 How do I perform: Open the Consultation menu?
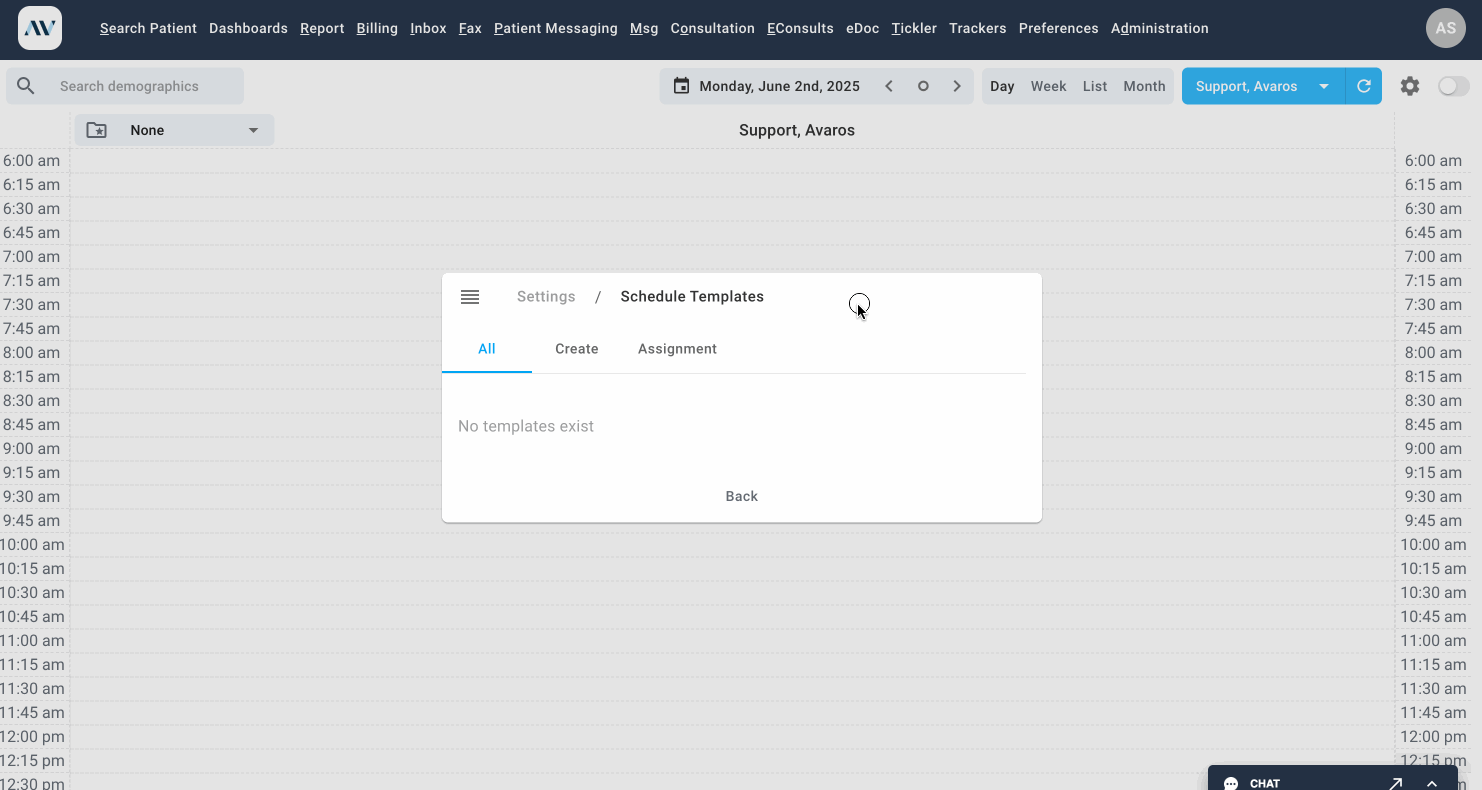[x=713, y=28]
